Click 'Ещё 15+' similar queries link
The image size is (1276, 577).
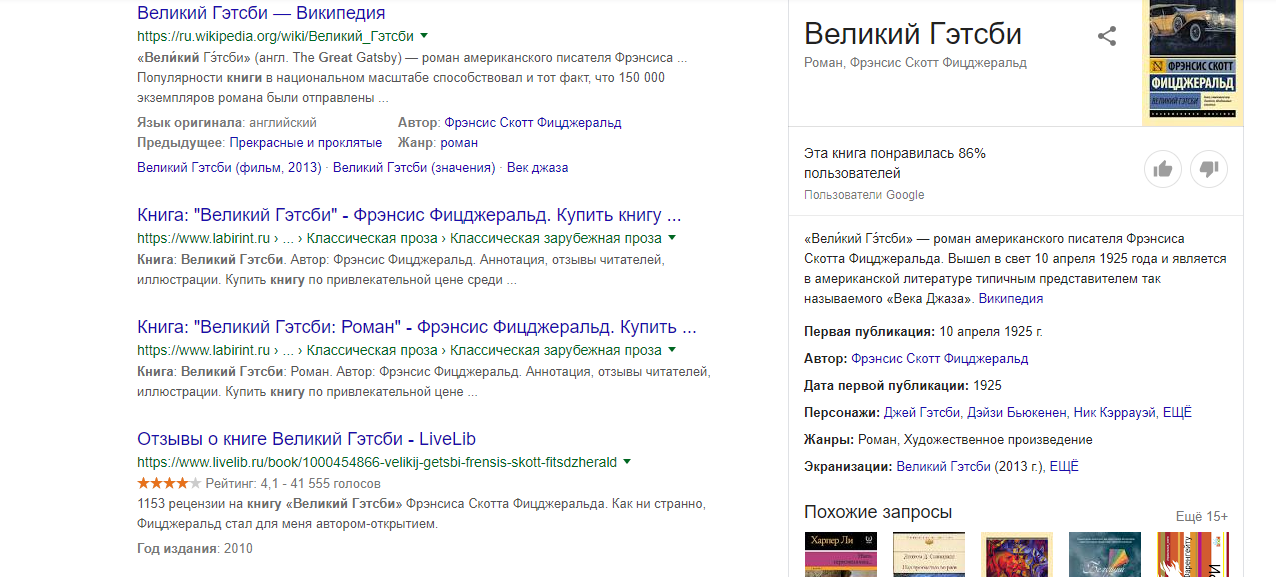pyautogui.click(x=1202, y=516)
